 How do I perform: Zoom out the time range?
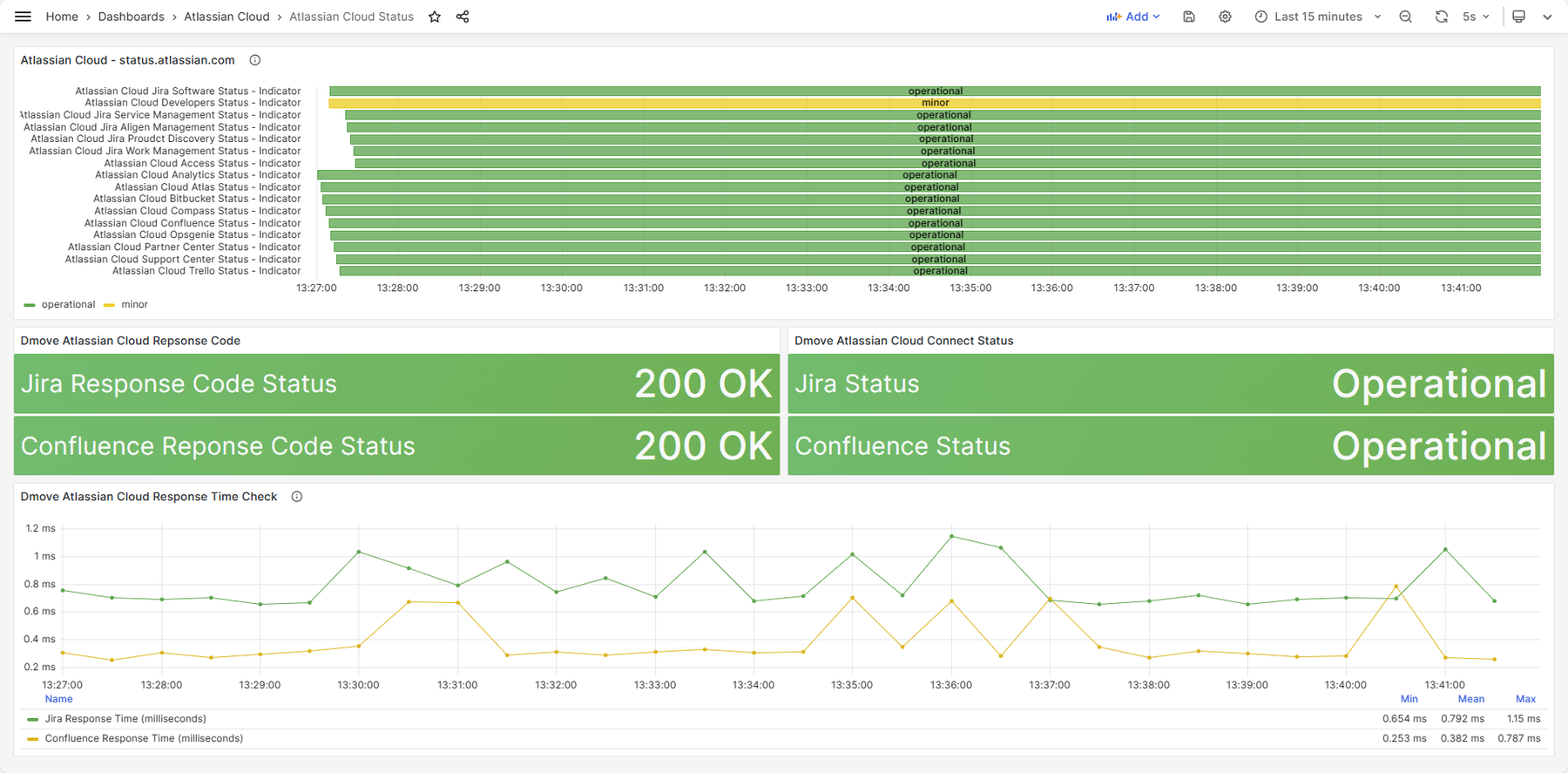pyautogui.click(x=1405, y=17)
